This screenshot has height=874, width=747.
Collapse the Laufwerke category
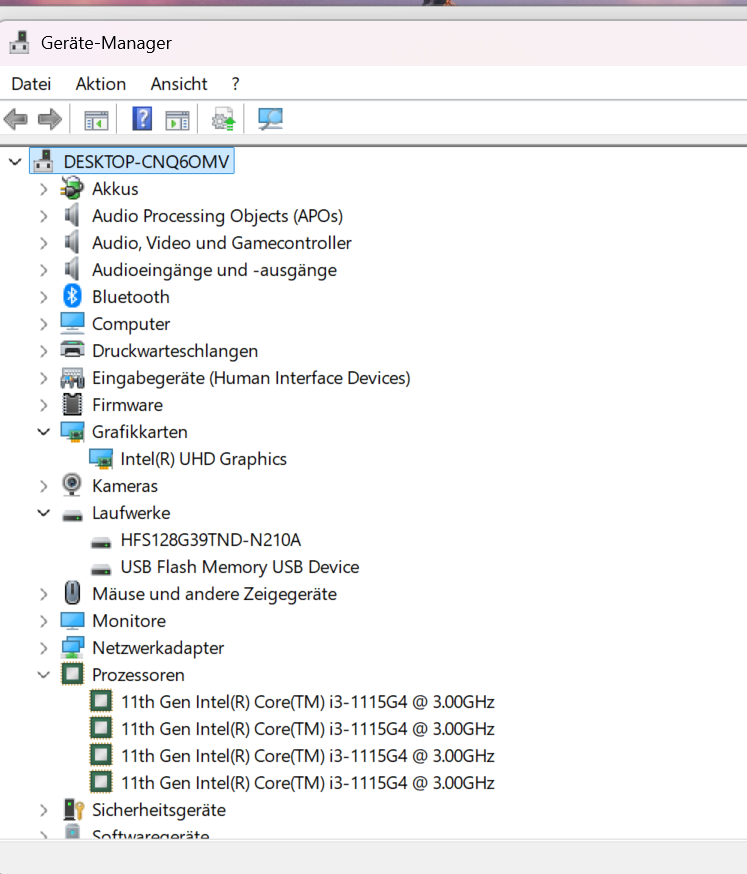point(43,513)
